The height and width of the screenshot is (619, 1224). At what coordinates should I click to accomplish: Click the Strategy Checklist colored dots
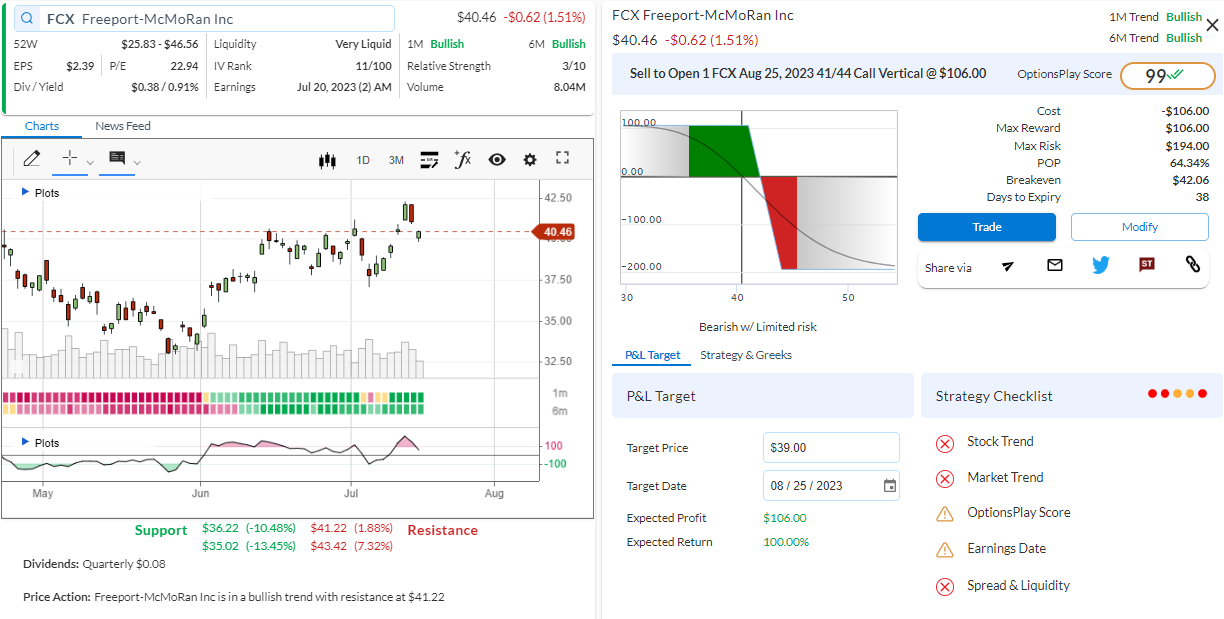tap(1178, 394)
